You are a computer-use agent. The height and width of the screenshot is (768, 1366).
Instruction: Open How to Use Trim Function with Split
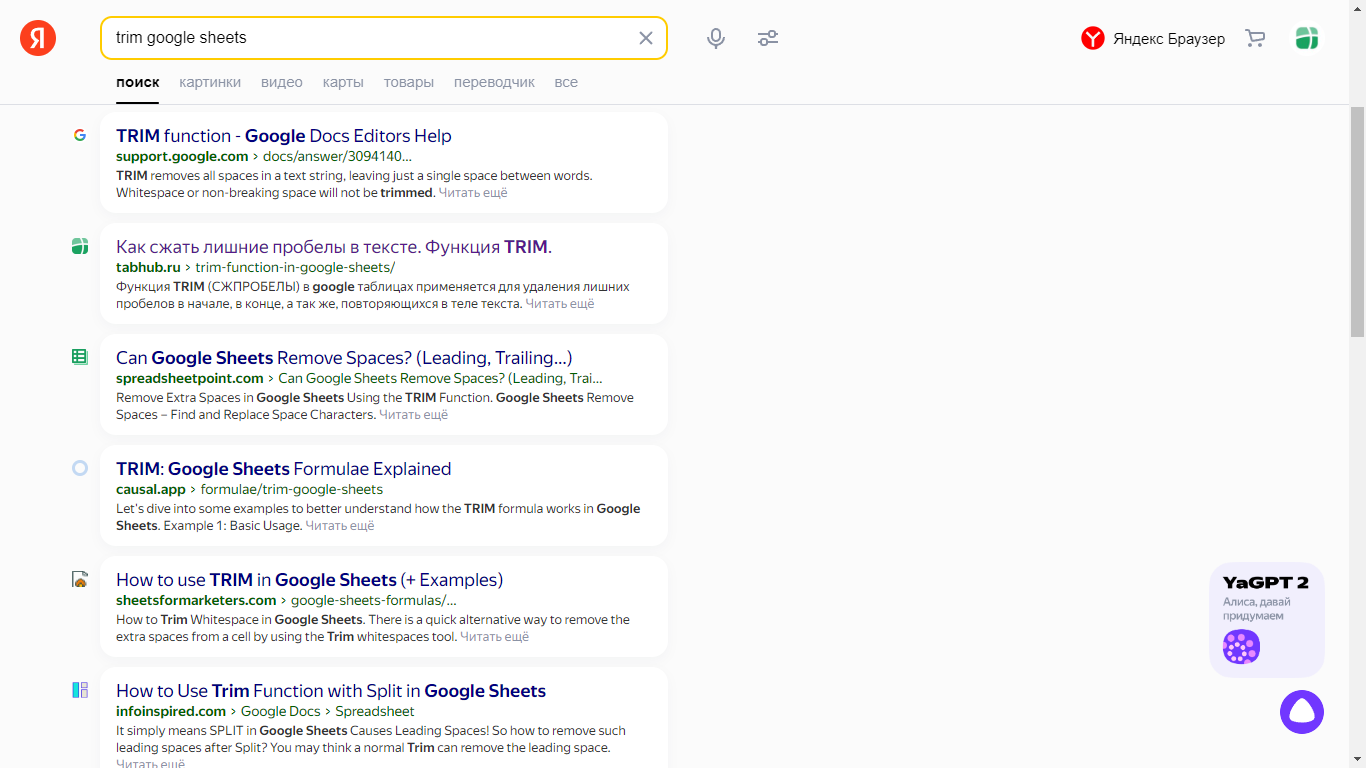point(331,691)
